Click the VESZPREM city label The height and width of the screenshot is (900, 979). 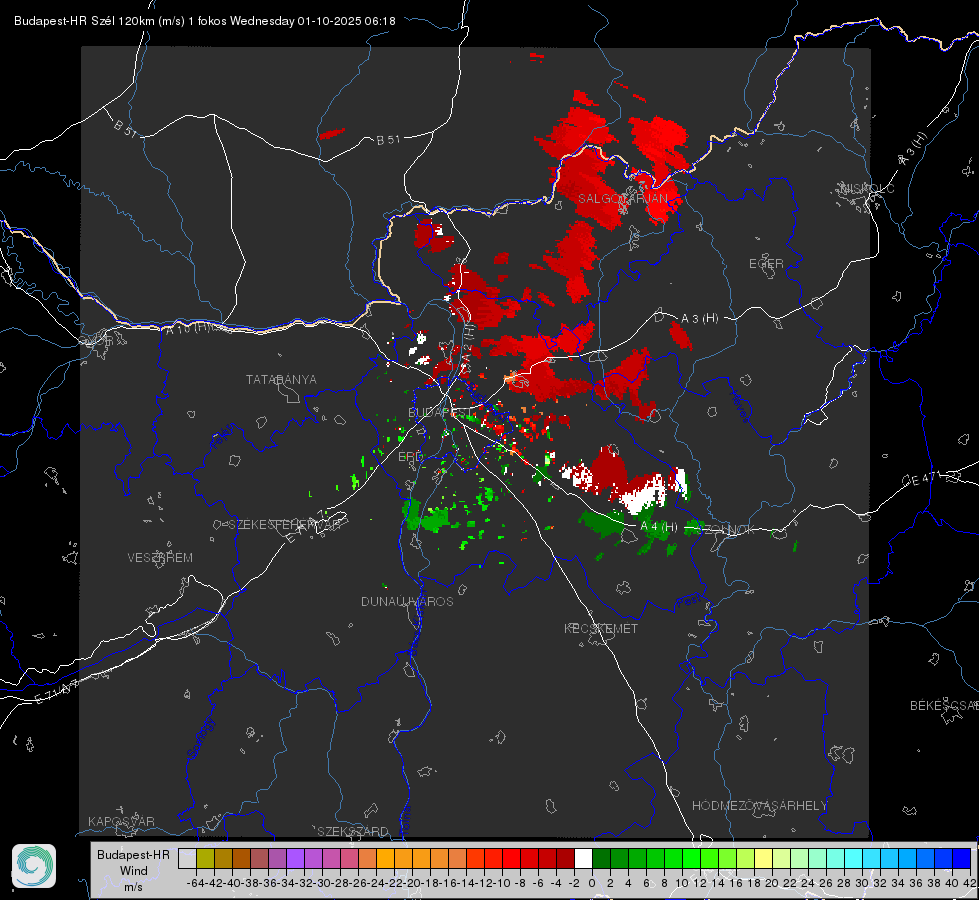point(160,557)
